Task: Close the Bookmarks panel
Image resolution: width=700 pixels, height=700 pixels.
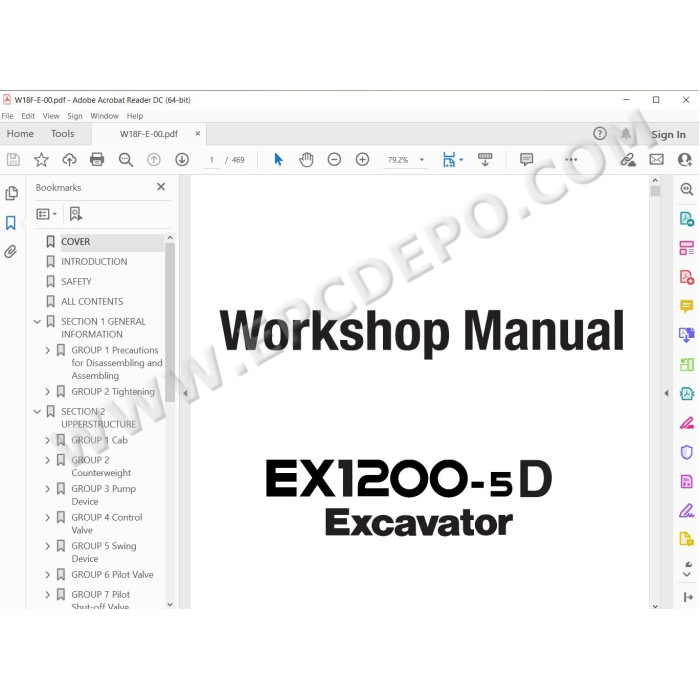Action: coord(161,187)
